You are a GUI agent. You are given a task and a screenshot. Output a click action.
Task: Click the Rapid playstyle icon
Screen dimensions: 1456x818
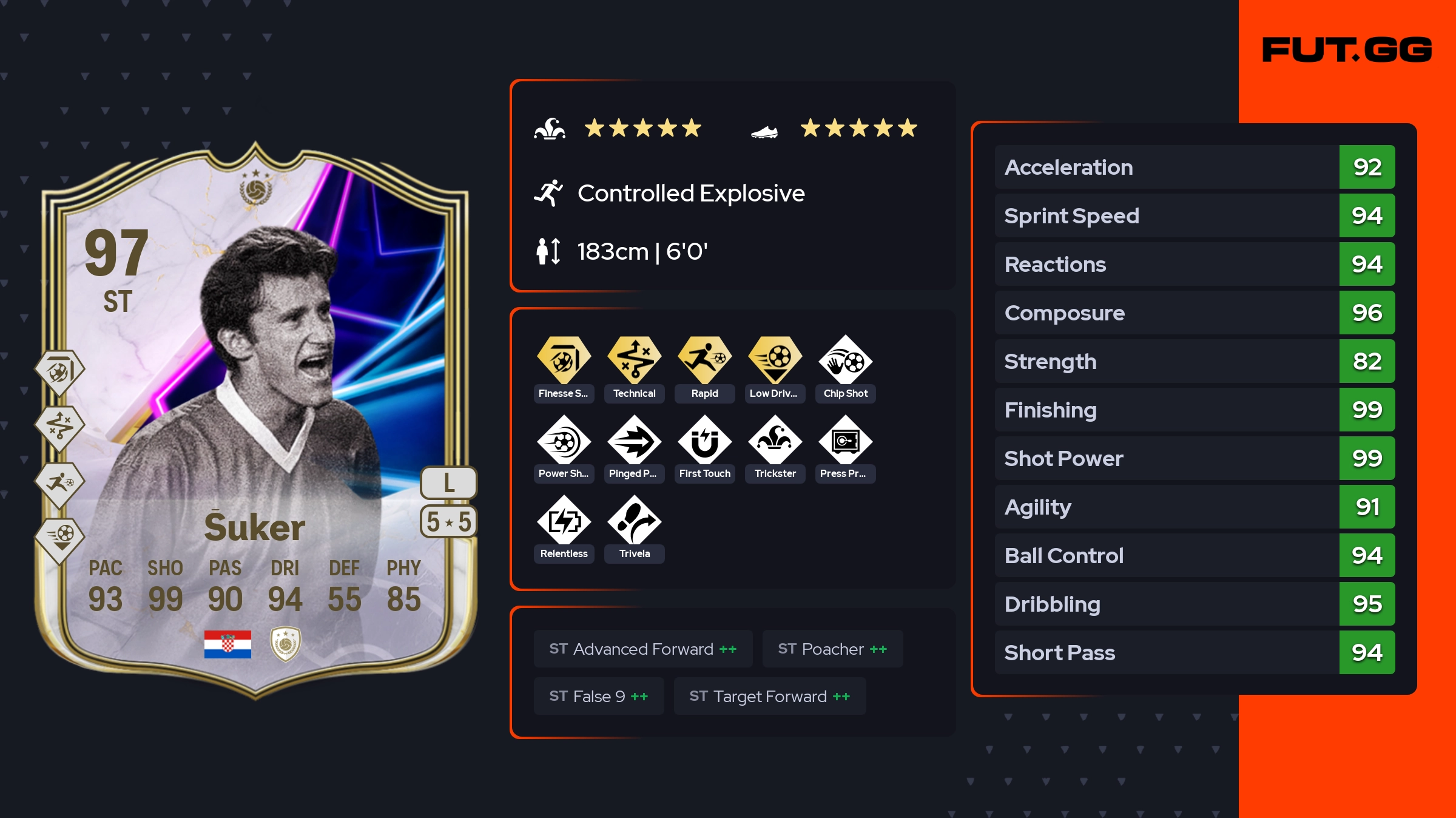[704, 360]
